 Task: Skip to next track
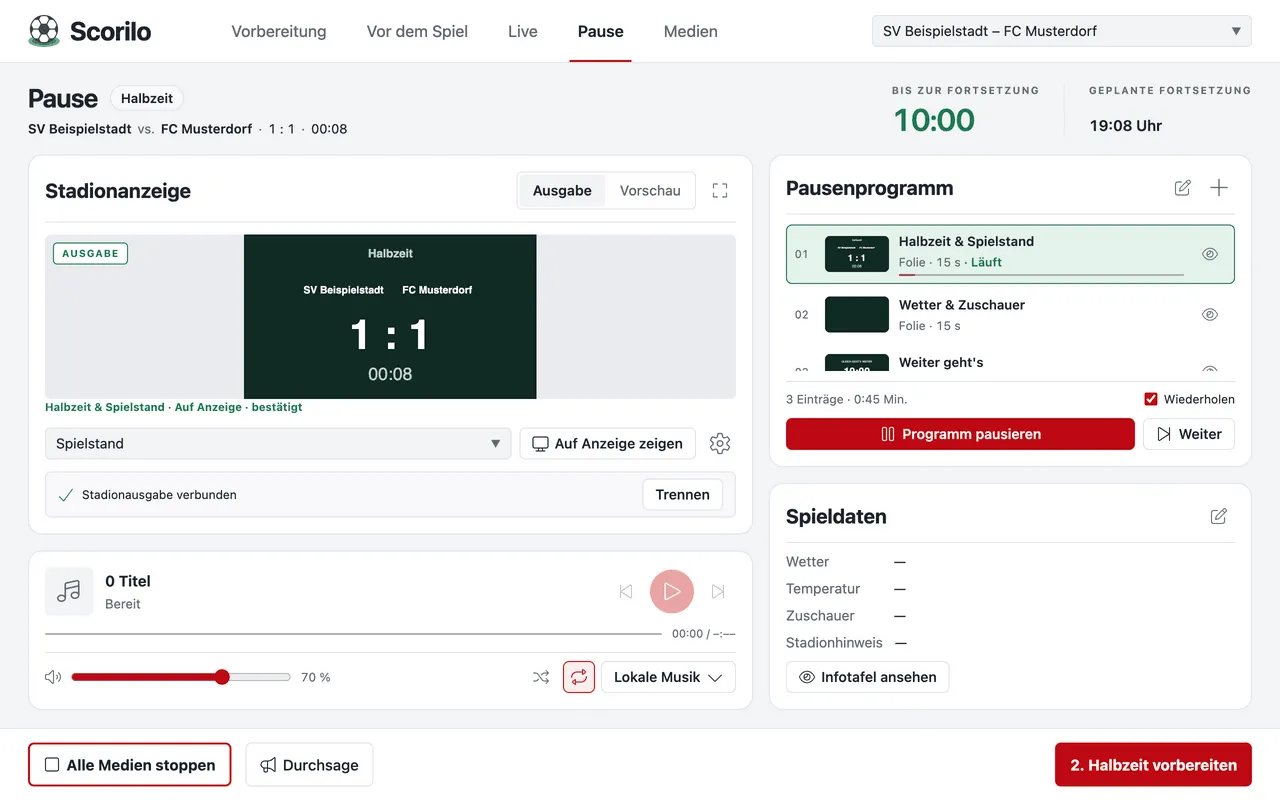[x=718, y=592]
